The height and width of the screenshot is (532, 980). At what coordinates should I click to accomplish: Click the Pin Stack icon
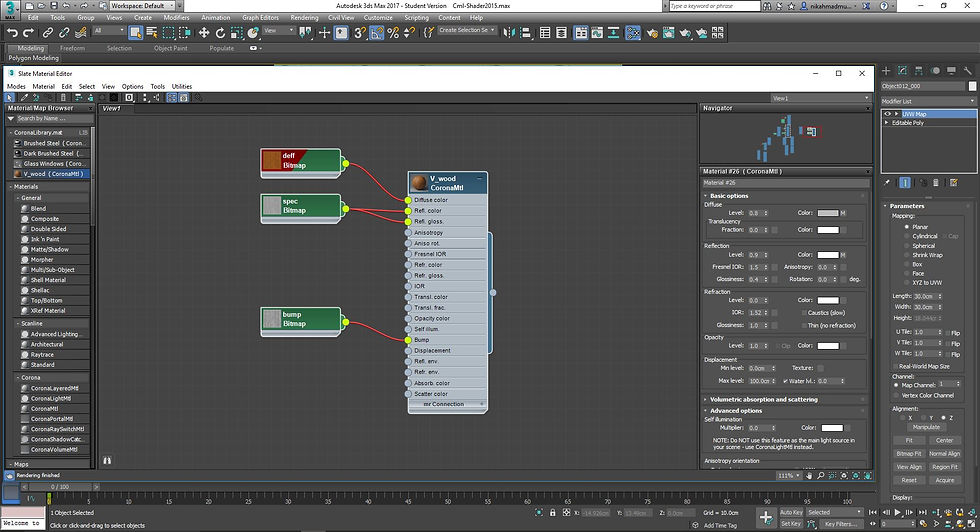coord(887,183)
